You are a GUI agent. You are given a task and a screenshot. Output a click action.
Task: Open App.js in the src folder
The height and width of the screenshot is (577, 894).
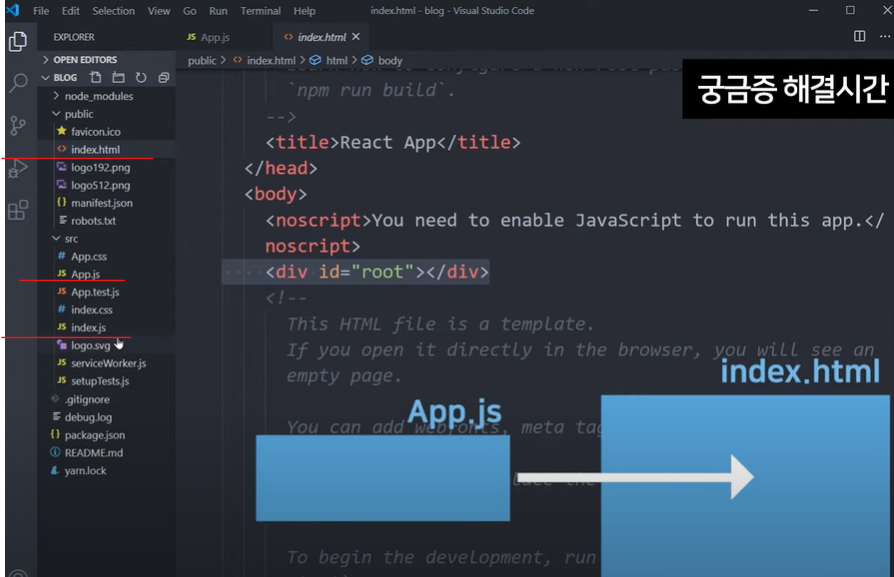pos(107,274)
